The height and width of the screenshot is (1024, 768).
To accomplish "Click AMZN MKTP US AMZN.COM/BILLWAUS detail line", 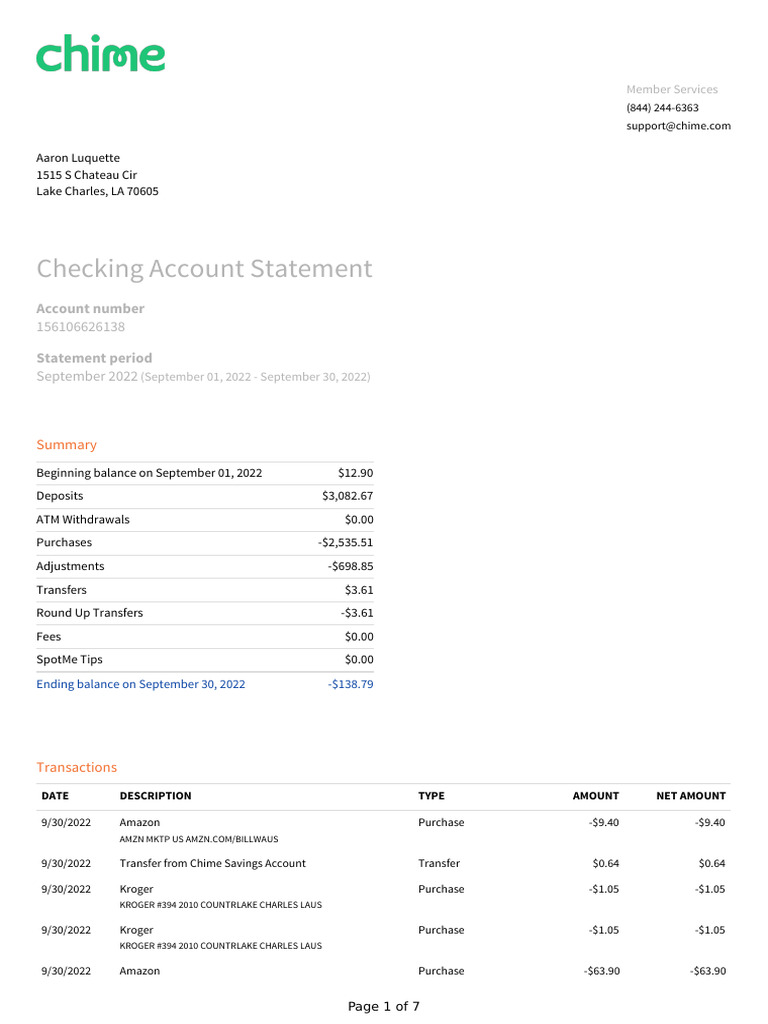I will click(199, 839).
